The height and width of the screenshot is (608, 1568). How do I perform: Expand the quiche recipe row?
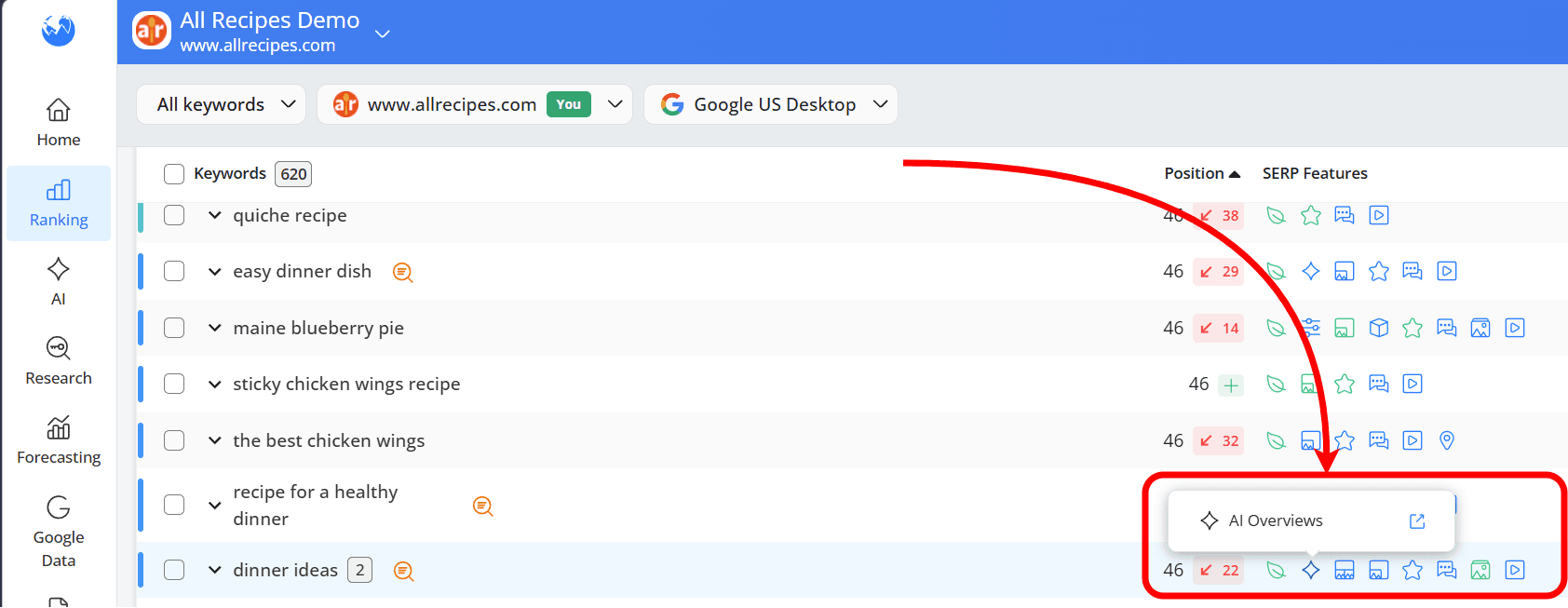tap(214, 215)
